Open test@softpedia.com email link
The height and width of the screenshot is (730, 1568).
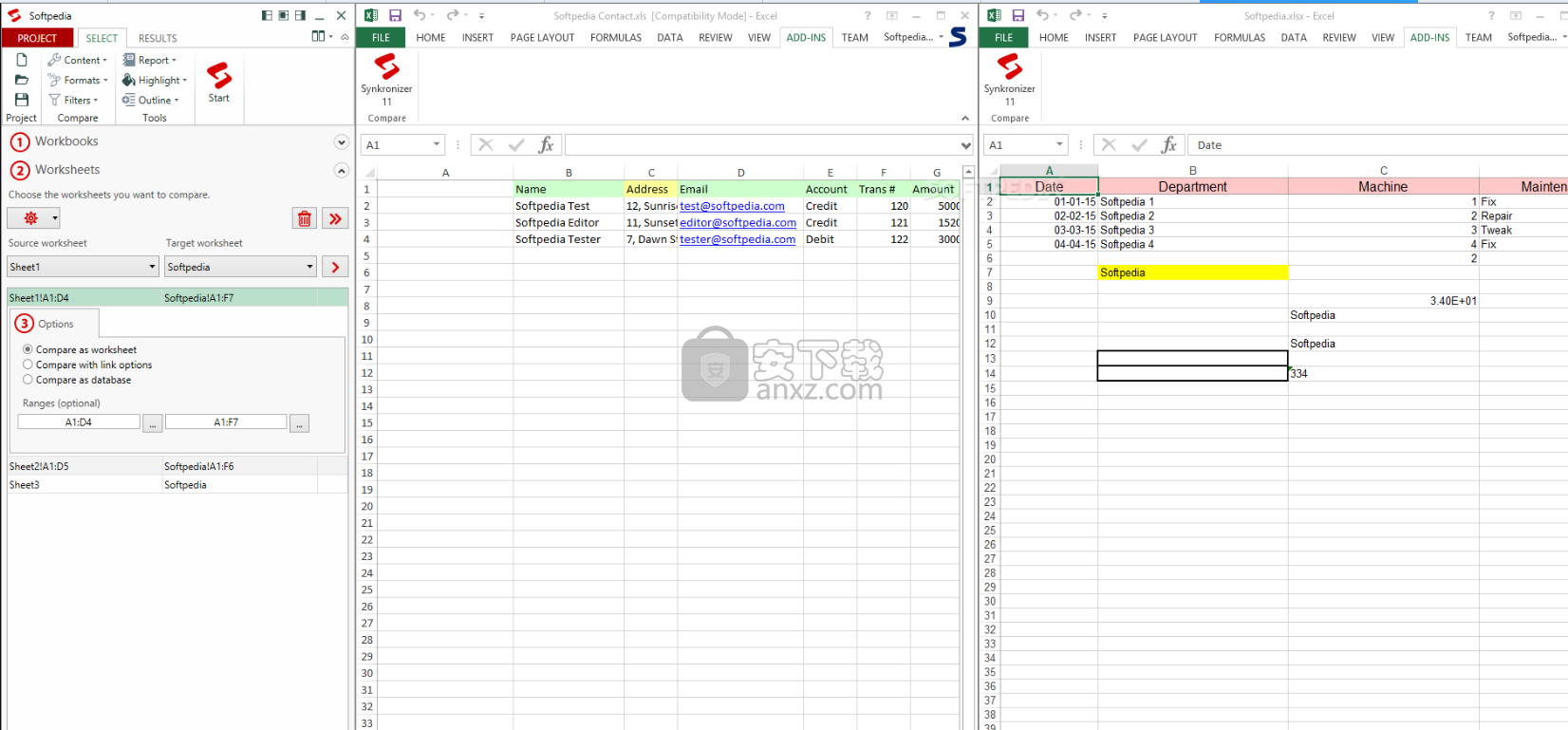click(732, 205)
